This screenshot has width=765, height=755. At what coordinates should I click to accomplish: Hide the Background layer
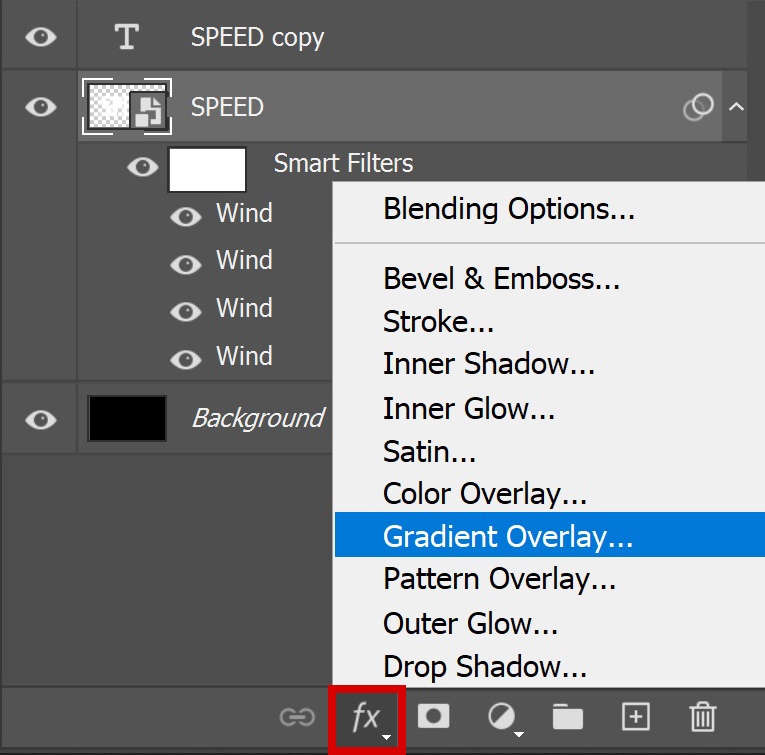[40, 419]
